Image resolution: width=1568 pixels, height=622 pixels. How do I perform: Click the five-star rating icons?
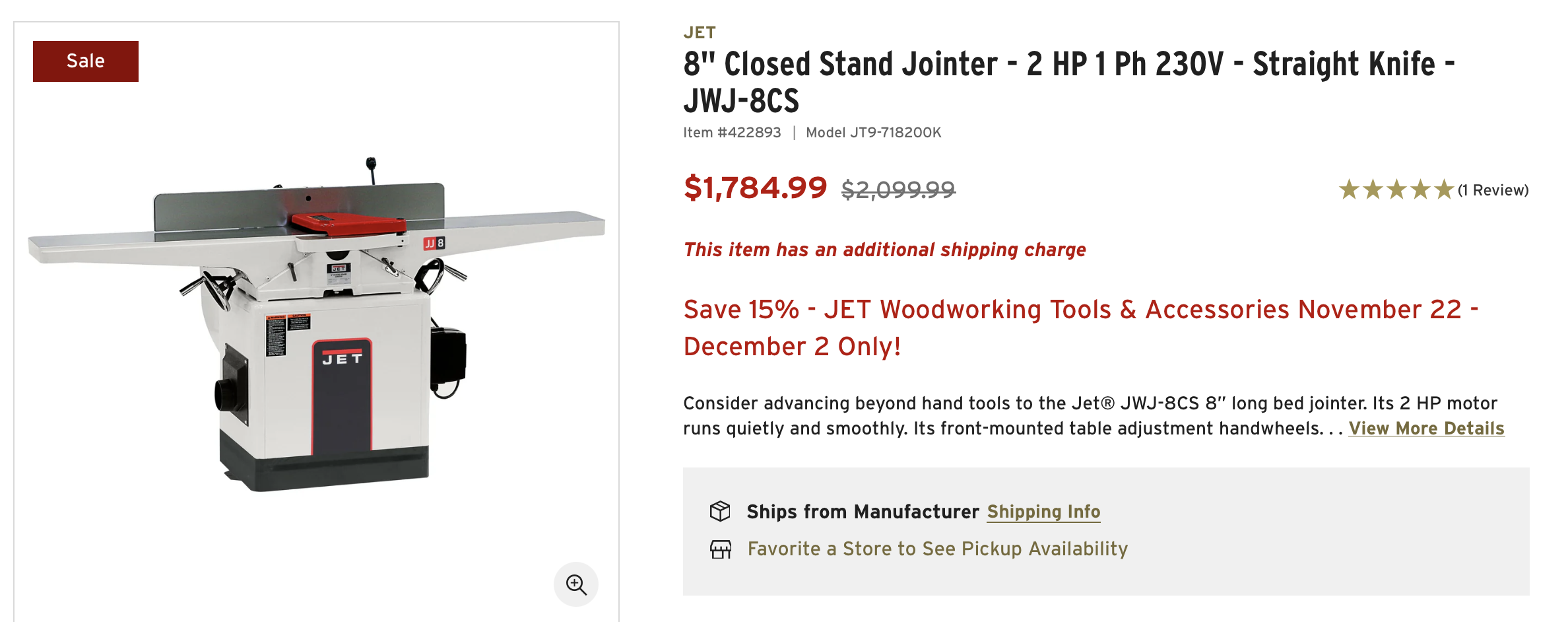click(1396, 190)
